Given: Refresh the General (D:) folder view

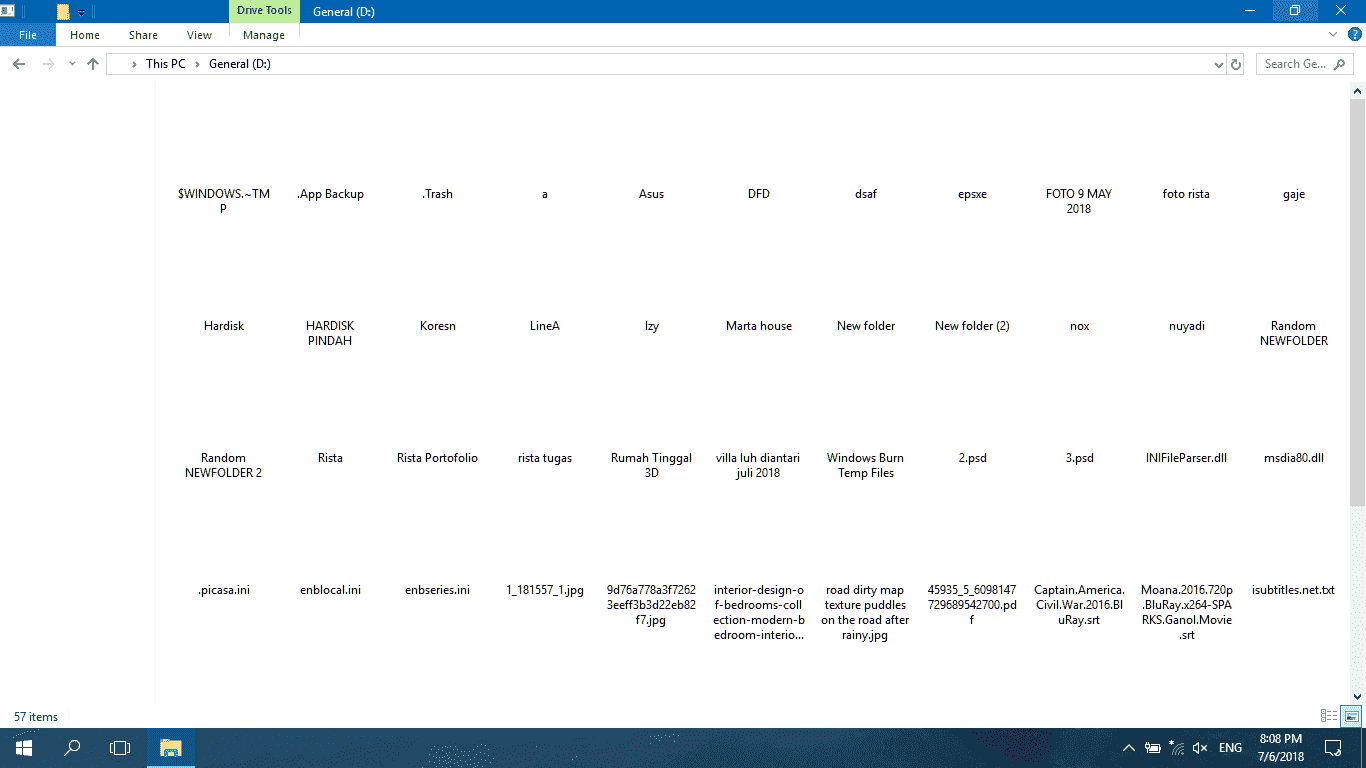Looking at the screenshot, I should click(1236, 64).
